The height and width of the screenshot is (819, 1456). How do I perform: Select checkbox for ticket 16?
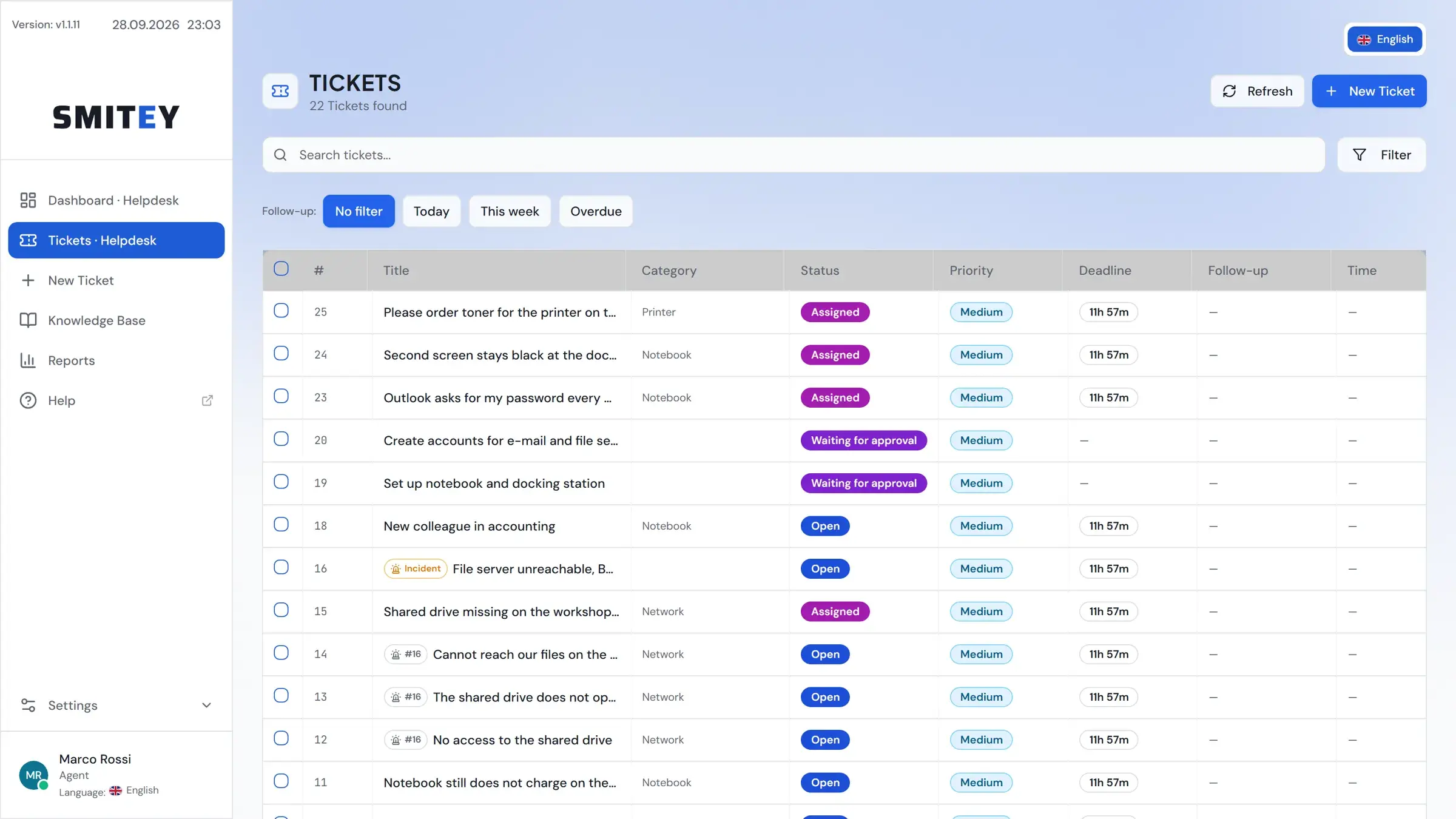[281, 567]
